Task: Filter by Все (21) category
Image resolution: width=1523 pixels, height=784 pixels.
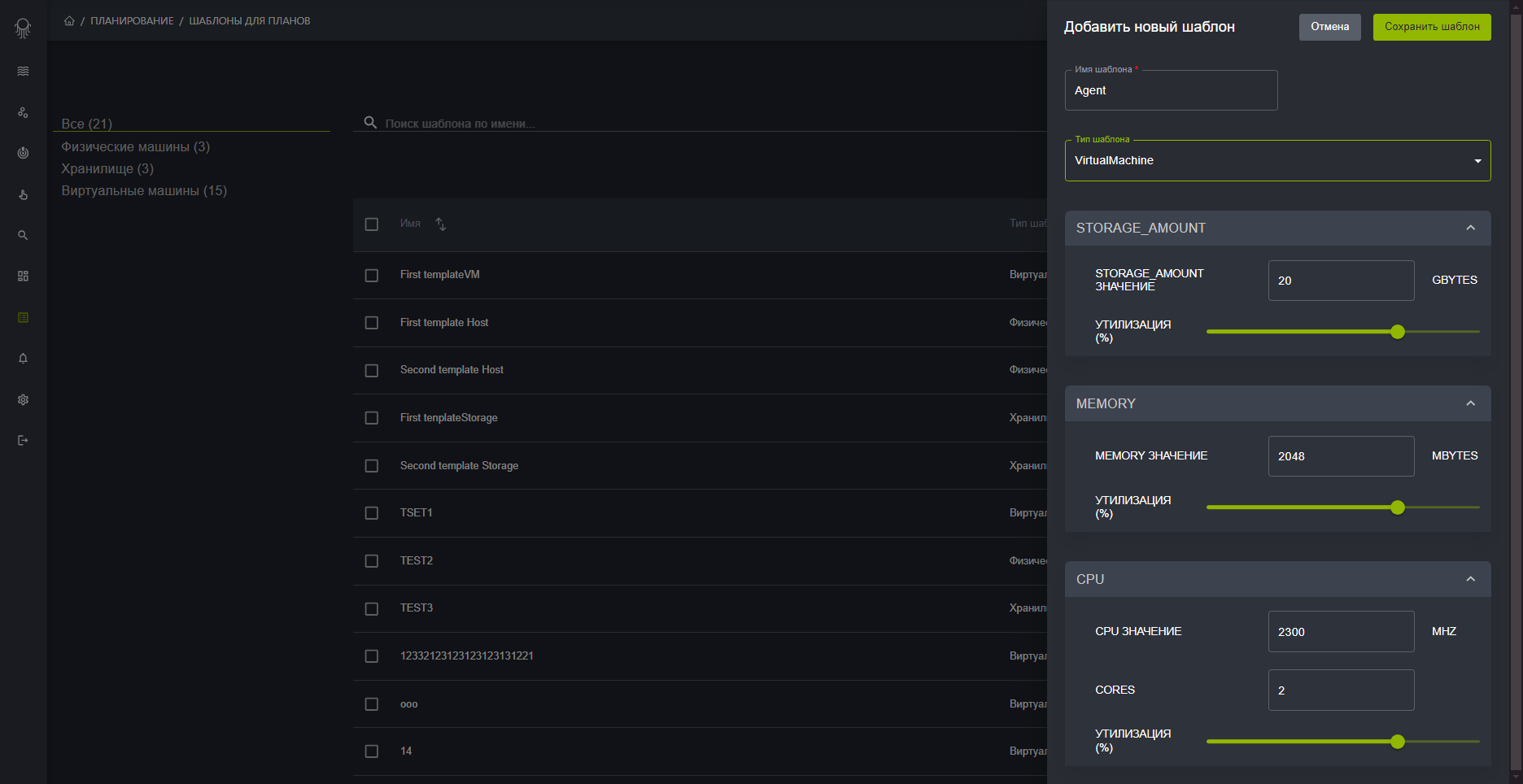Action: (x=87, y=124)
